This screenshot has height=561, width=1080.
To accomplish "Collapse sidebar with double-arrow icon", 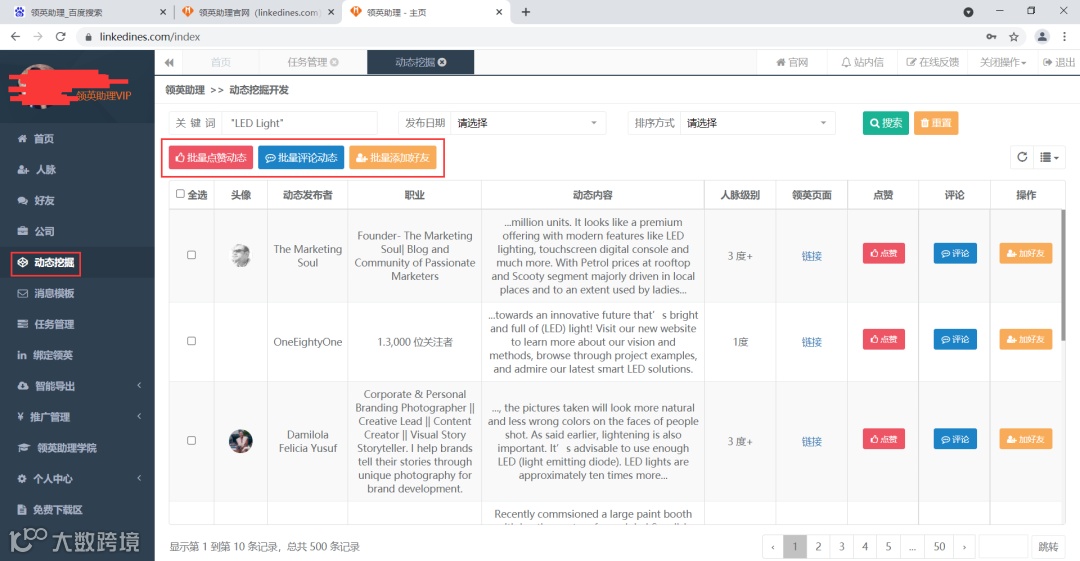I will [169, 62].
